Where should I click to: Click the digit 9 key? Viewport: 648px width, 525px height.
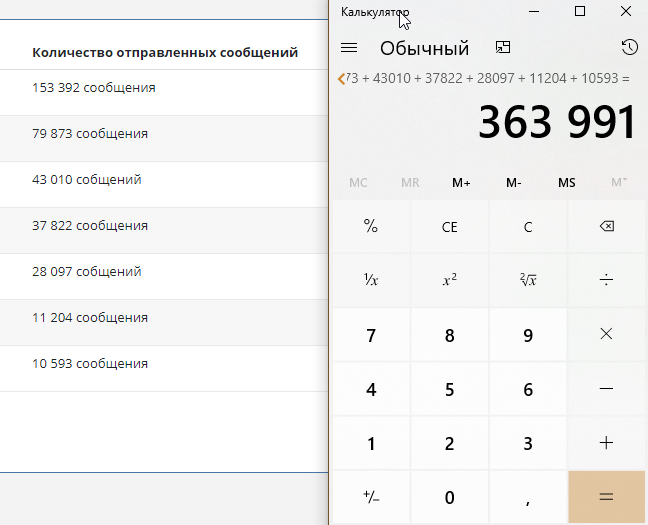coord(528,334)
